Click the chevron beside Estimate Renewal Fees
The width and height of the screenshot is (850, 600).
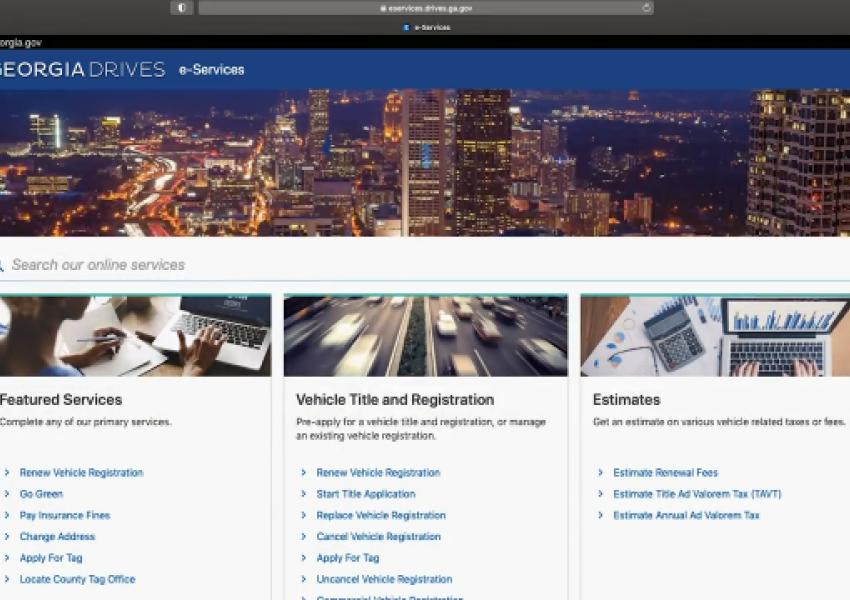(601, 472)
